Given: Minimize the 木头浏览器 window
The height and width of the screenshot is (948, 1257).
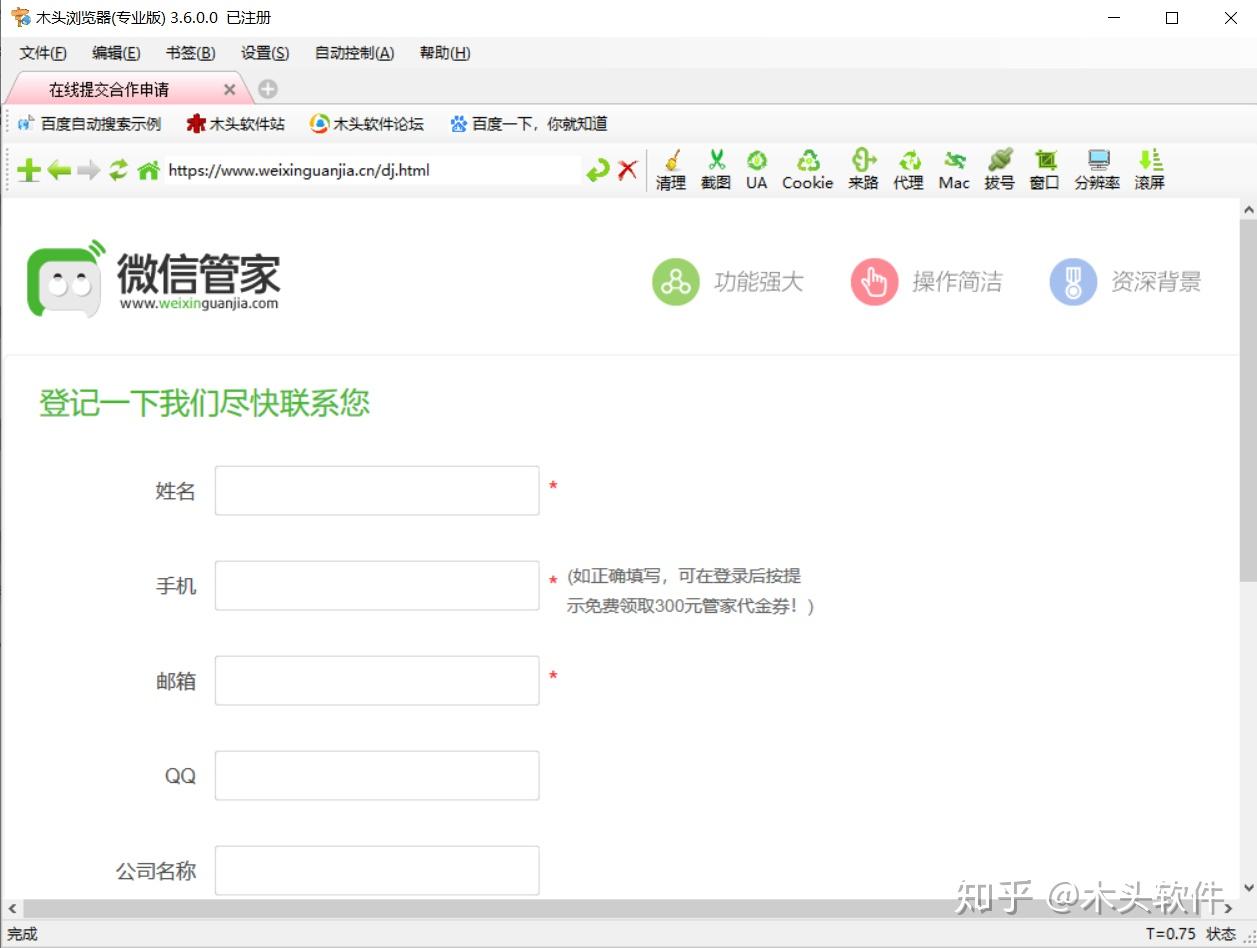Looking at the screenshot, I should (1113, 18).
